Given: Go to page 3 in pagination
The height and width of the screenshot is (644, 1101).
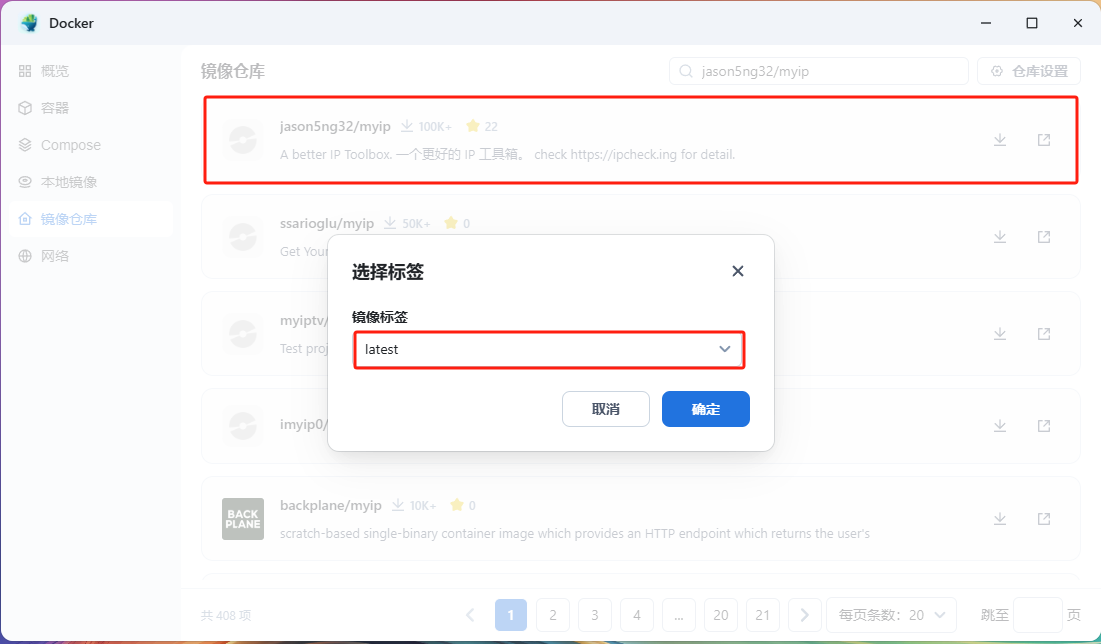Looking at the screenshot, I should point(595,615).
